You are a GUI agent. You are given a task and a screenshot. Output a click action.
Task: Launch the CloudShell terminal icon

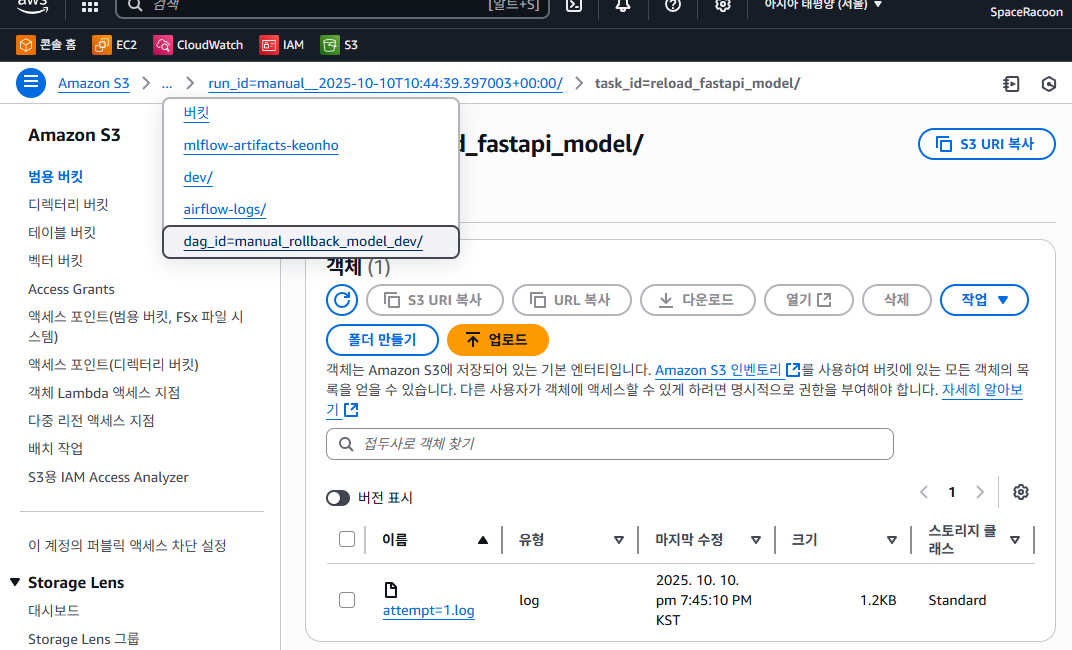click(574, 6)
